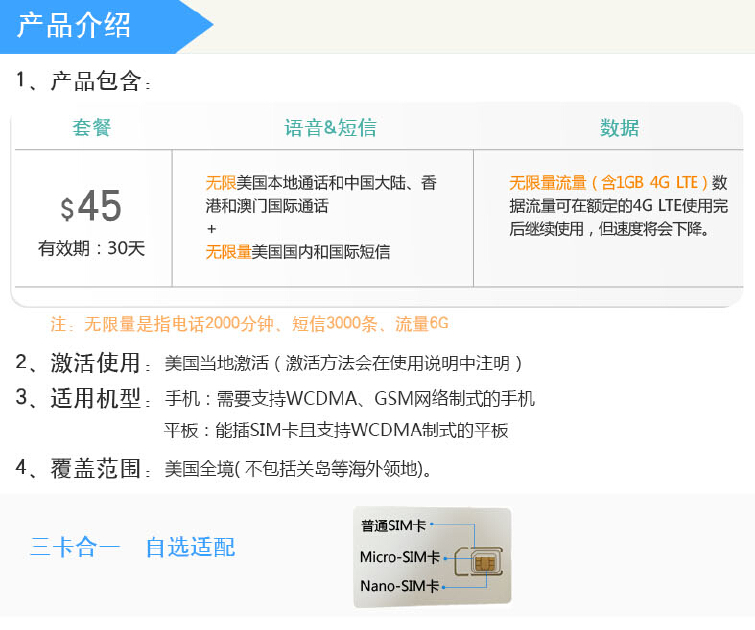Click orange 无限量 before 美国国内和国际短信
755x630 pixels.
(228, 252)
